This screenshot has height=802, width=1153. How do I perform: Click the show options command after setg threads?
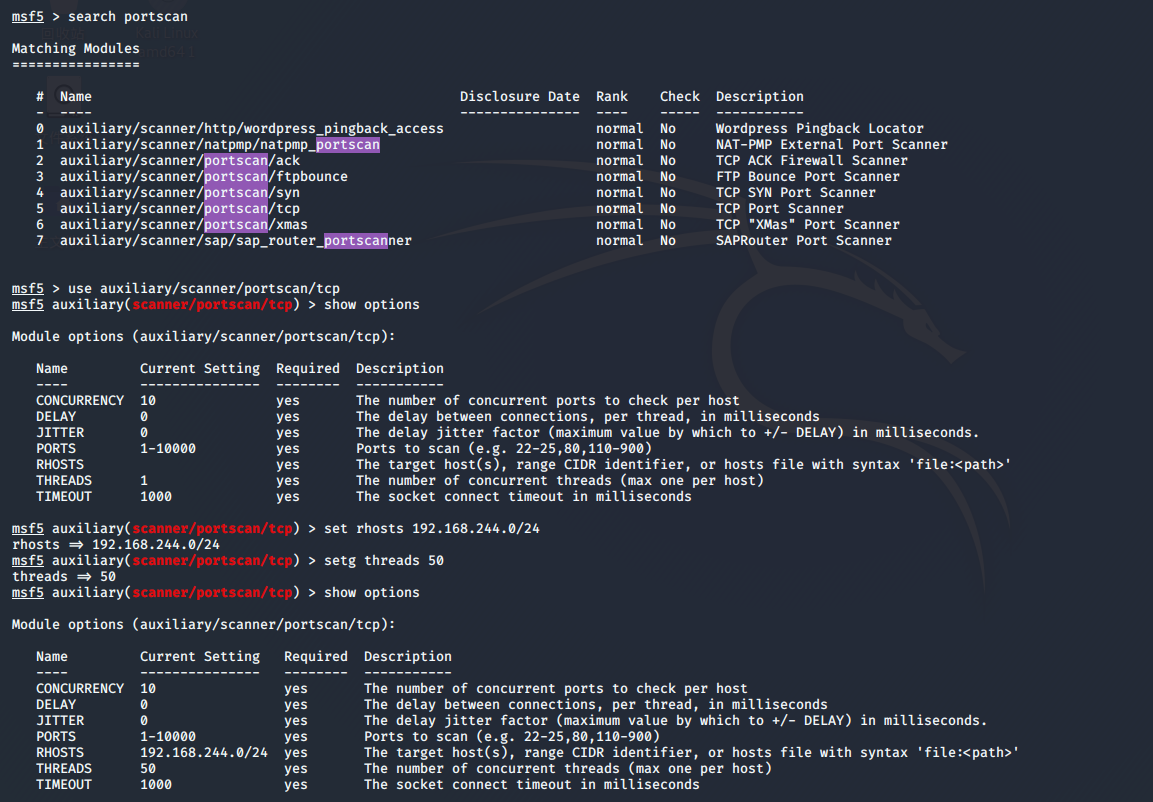click(x=371, y=592)
